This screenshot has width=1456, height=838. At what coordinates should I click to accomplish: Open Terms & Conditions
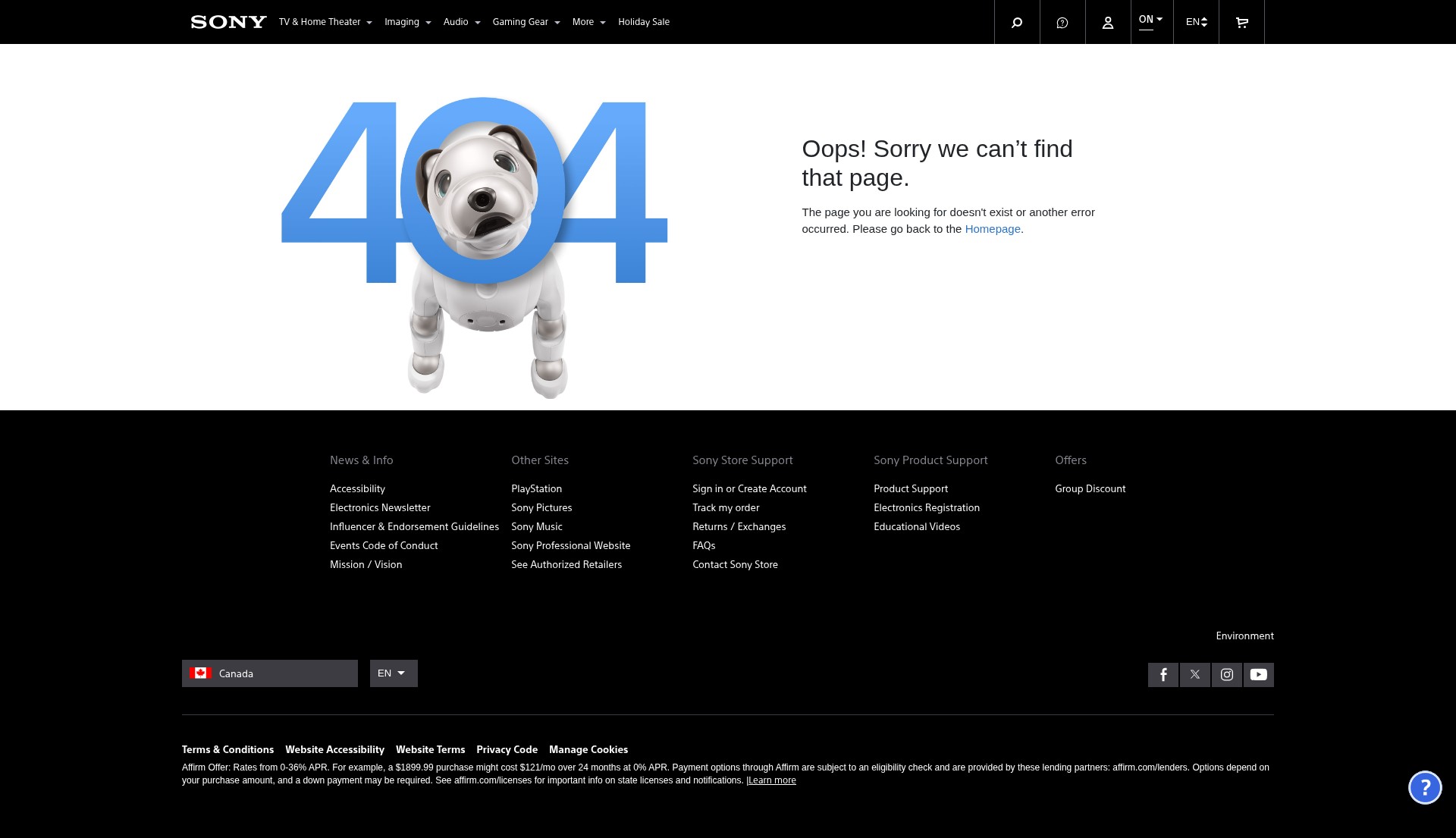click(x=227, y=750)
